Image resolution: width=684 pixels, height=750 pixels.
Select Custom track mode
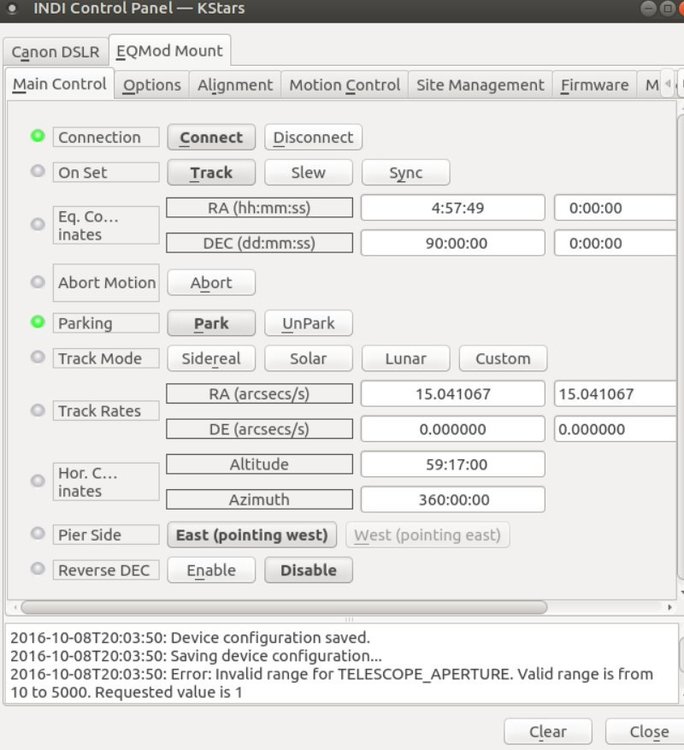503,359
